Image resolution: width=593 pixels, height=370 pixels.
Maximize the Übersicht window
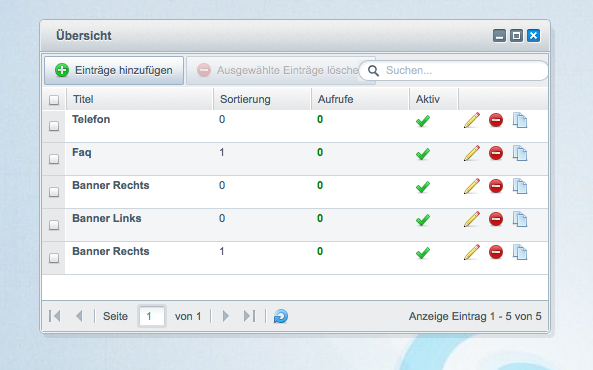click(516, 36)
